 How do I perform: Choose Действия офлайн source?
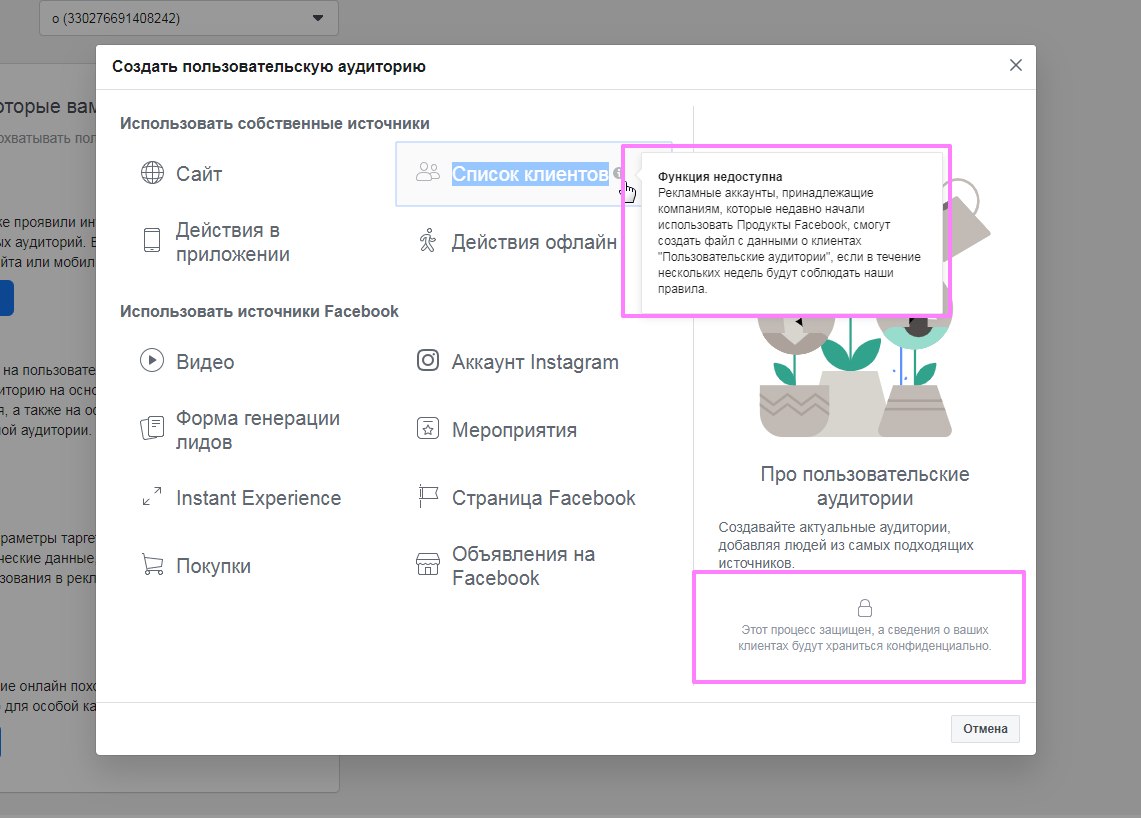(x=534, y=242)
